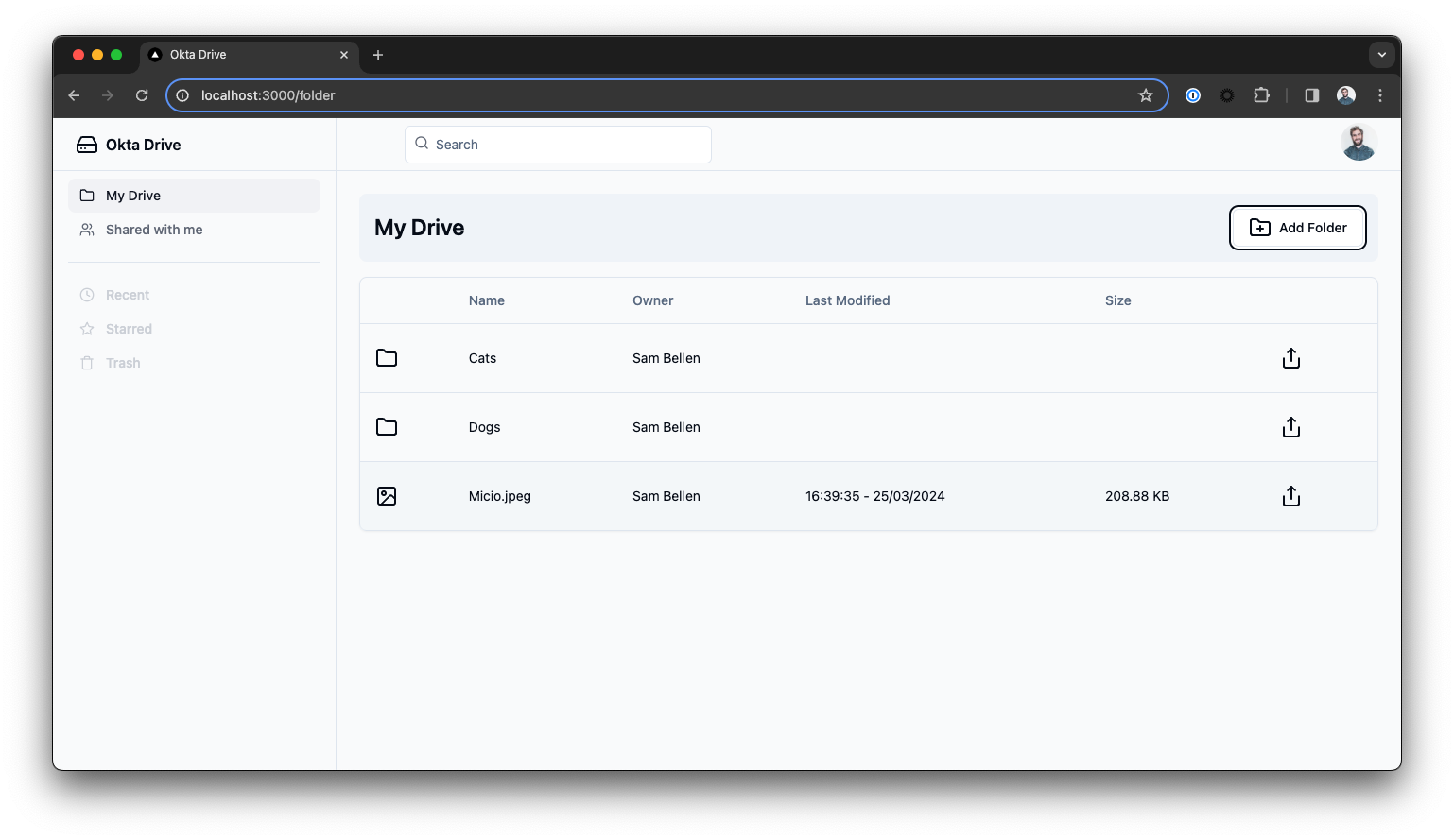This screenshot has height=840, width=1454.
Task: Open the Dogs folder name
Action: click(484, 427)
